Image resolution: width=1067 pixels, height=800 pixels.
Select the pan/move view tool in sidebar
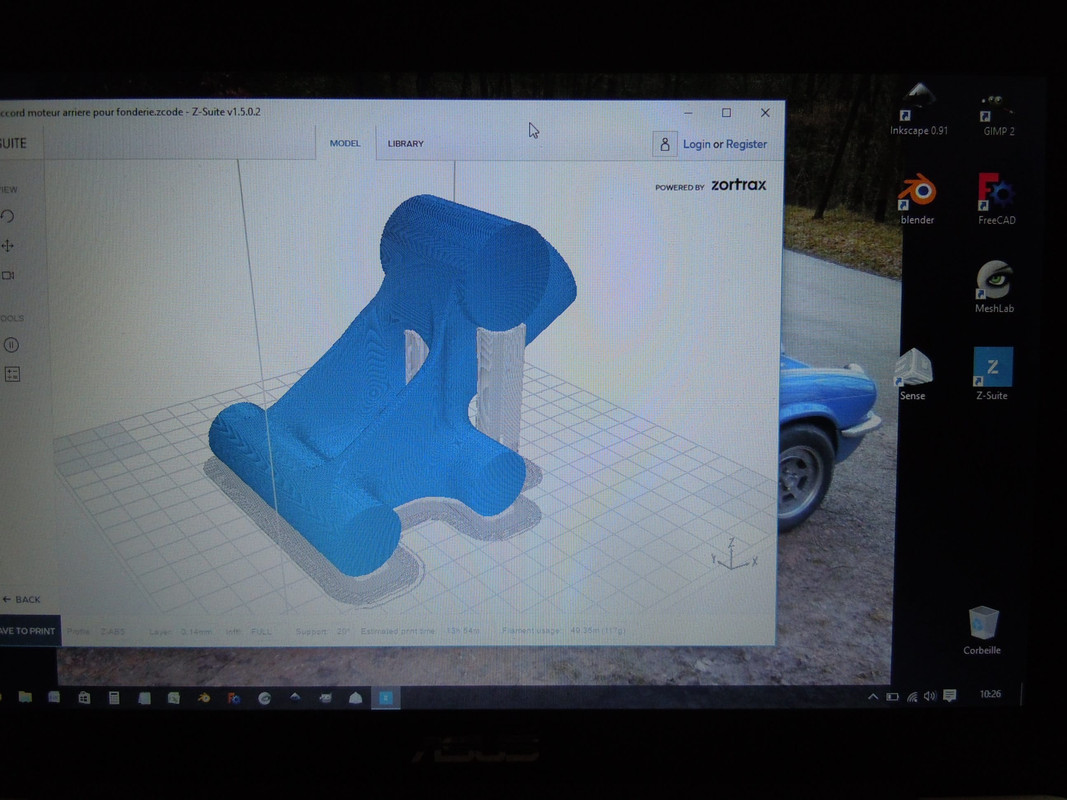pyautogui.click(x=7, y=246)
